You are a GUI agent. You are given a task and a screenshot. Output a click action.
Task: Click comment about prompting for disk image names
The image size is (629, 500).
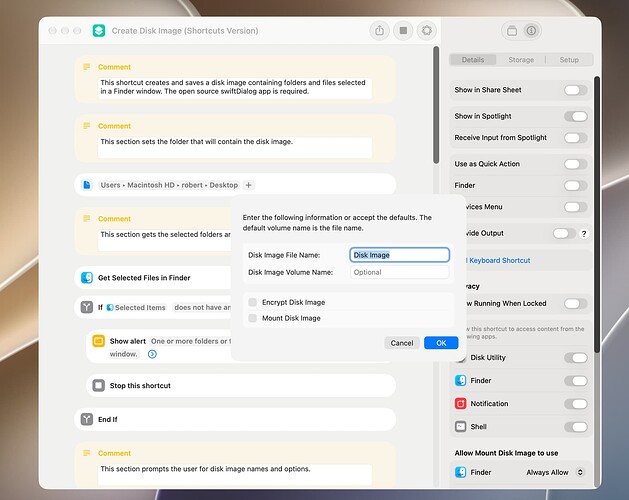tap(235, 474)
